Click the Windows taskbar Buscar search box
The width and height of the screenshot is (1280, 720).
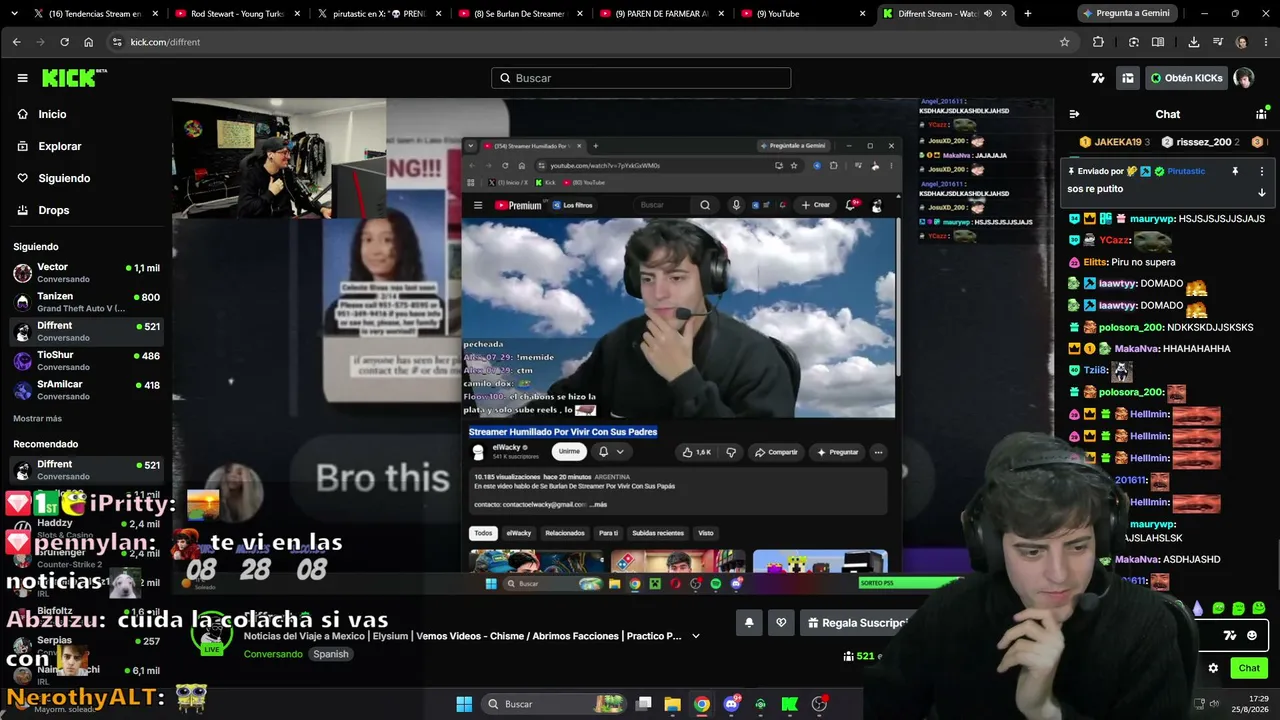coord(555,704)
